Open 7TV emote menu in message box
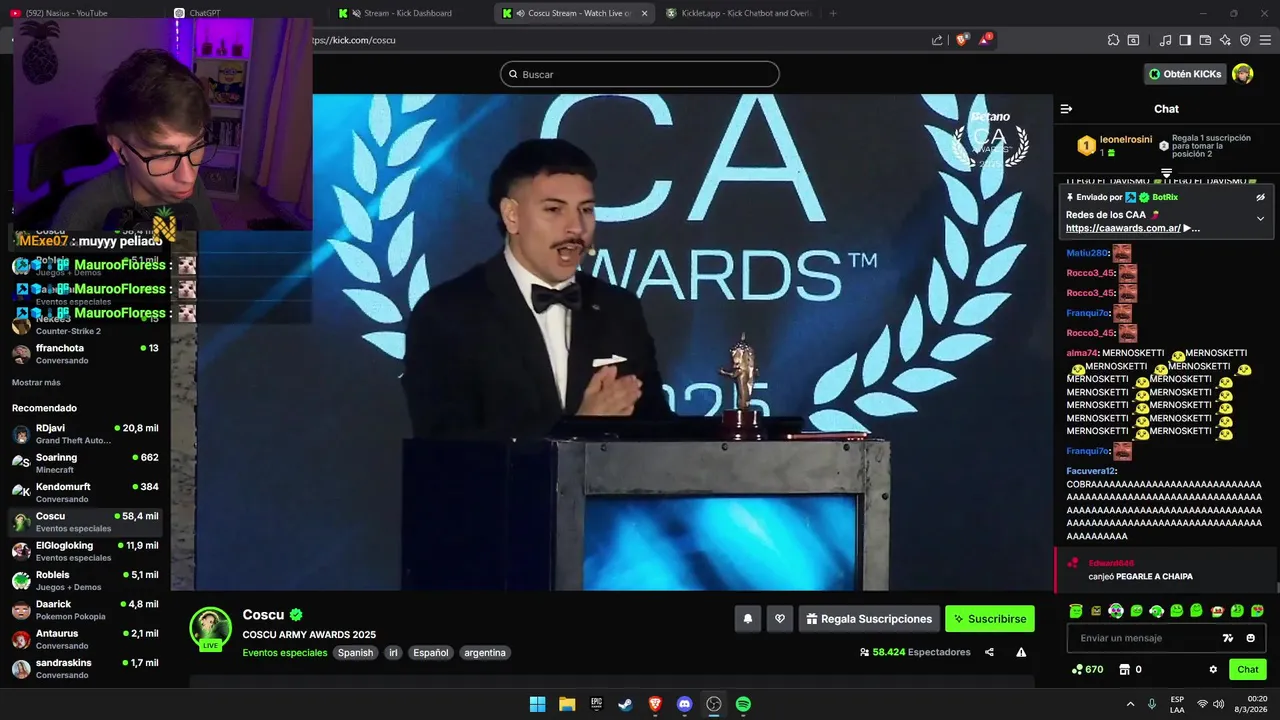Viewport: 1280px width, 720px height. 1228,638
